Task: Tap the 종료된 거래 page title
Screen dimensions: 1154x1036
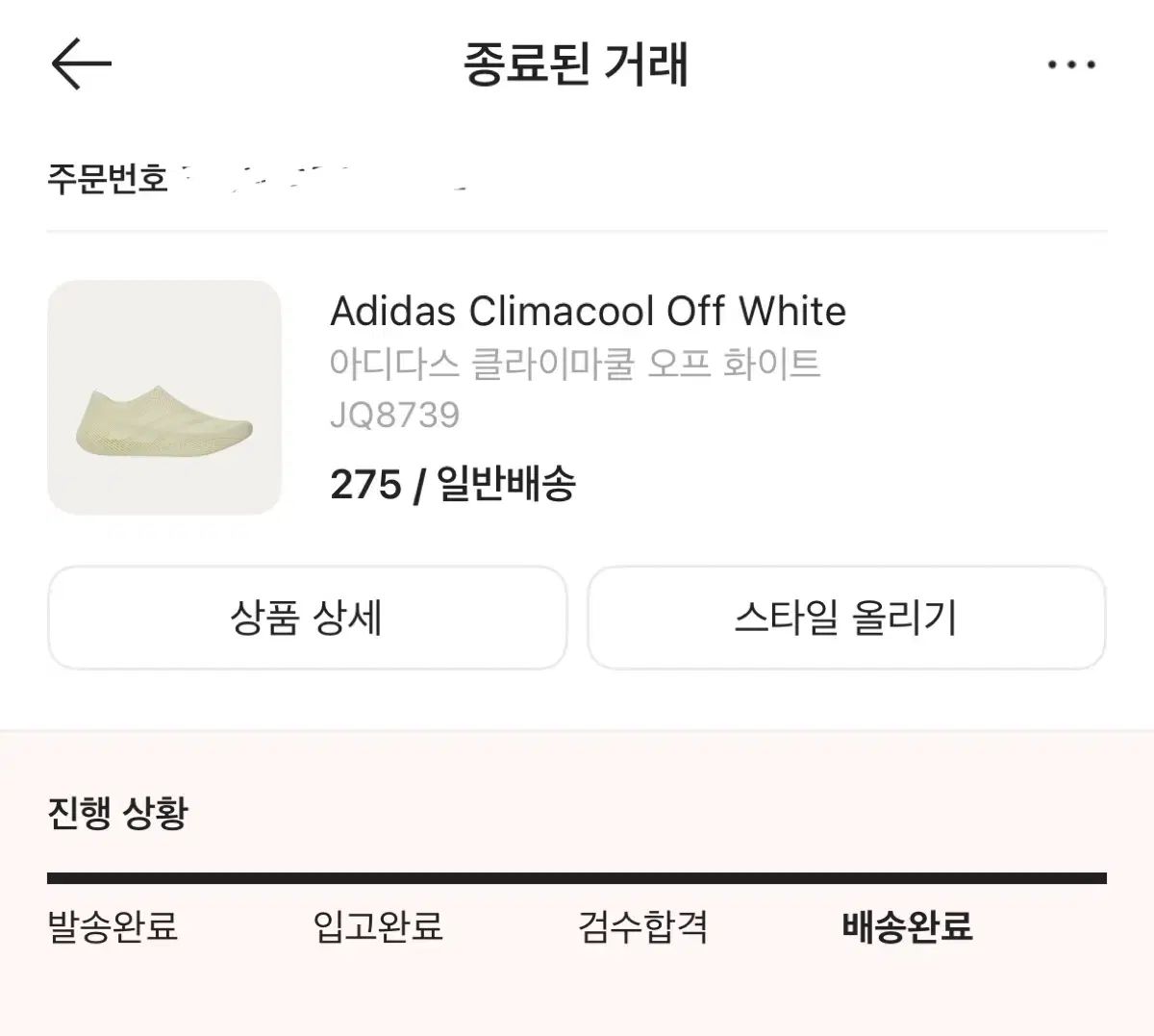Action: click(x=576, y=64)
